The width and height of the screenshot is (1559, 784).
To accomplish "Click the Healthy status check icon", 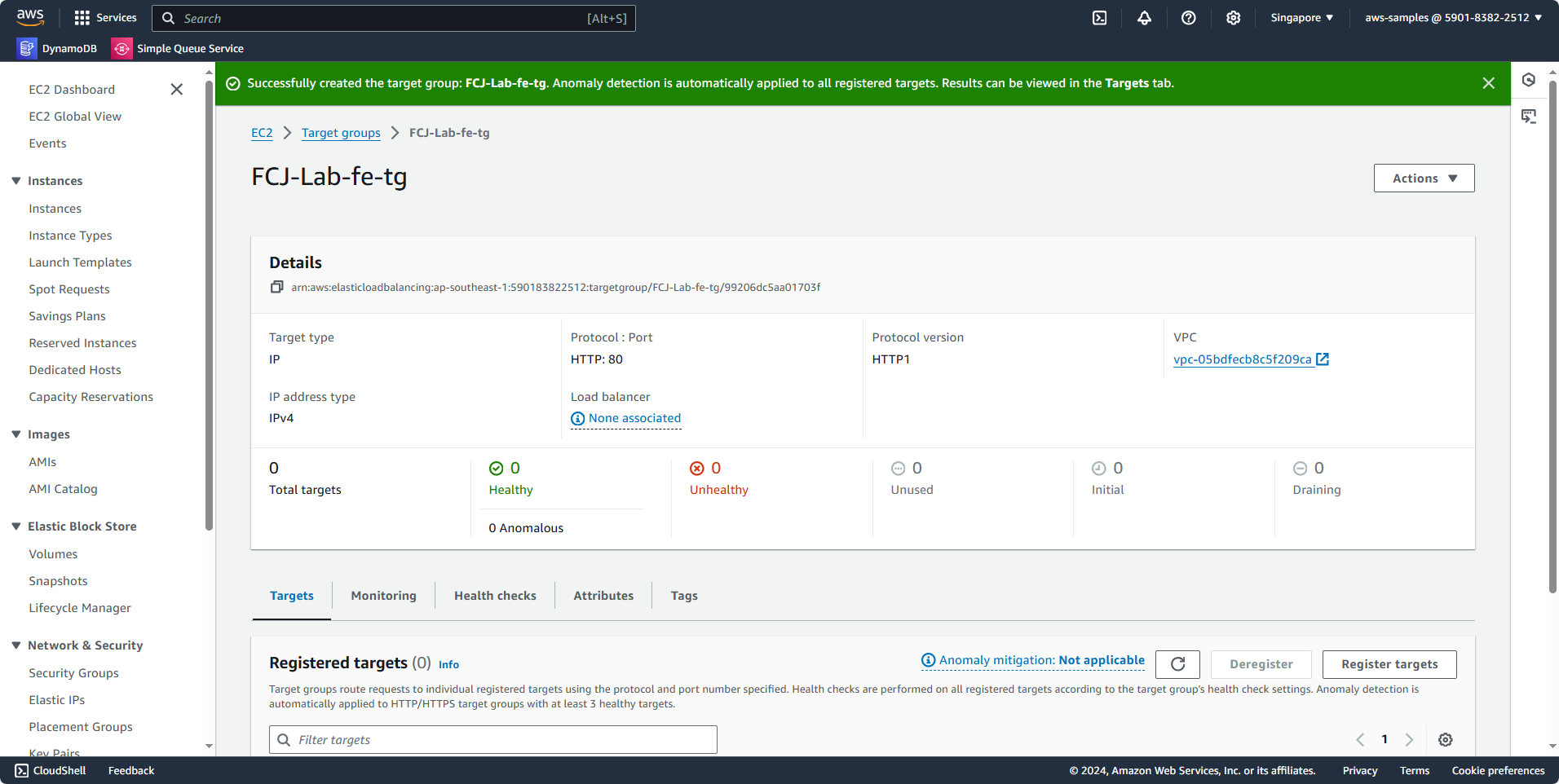I will point(497,469).
